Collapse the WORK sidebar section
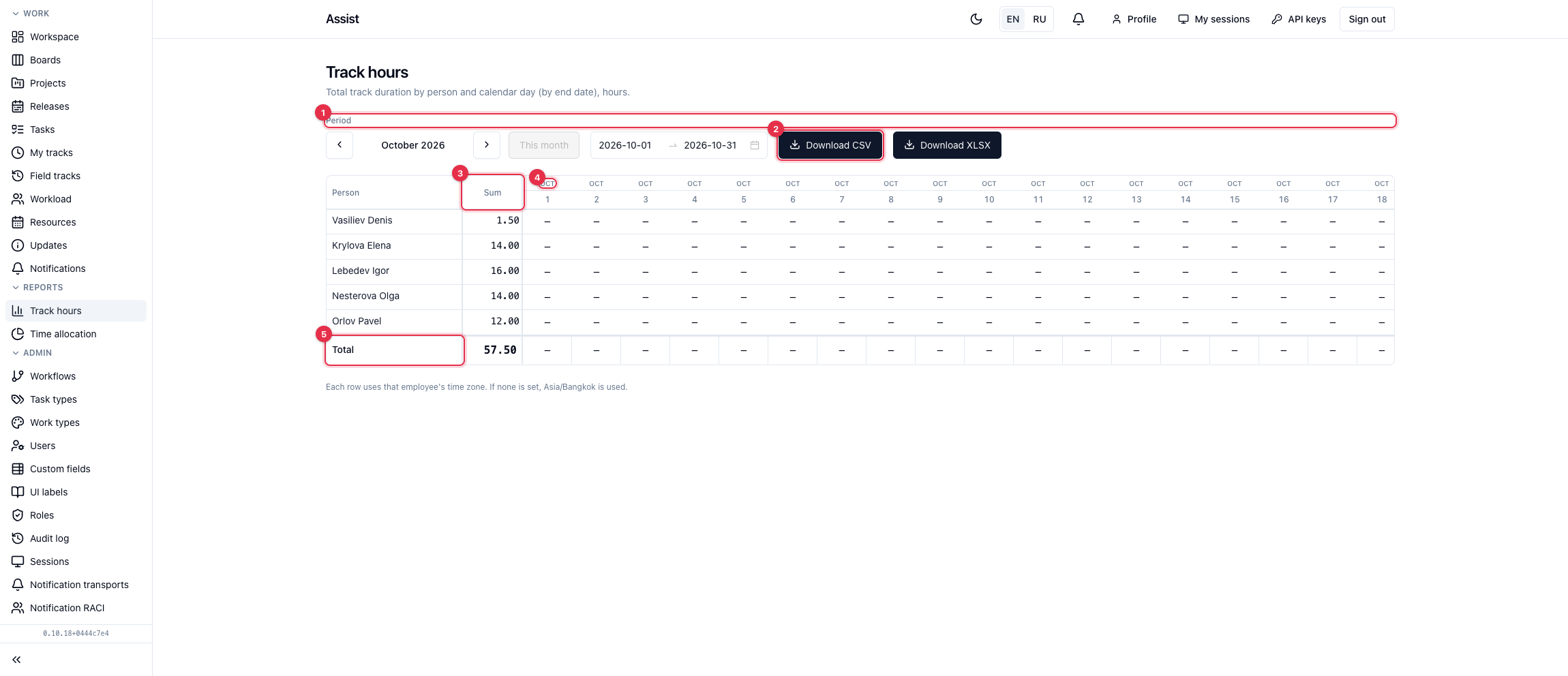Image resolution: width=1568 pixels, height=676 pixels. tap(31, 14)
